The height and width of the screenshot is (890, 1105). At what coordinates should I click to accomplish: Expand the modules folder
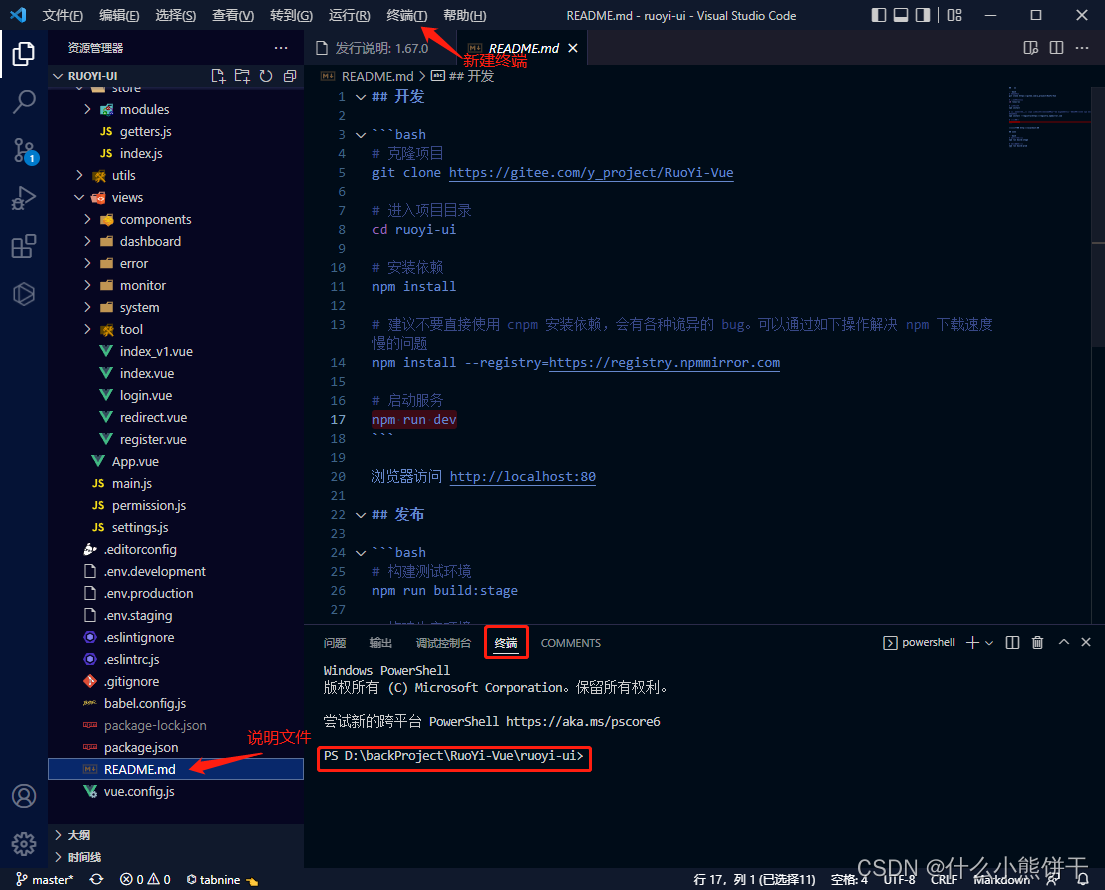[x=87, y=109]
